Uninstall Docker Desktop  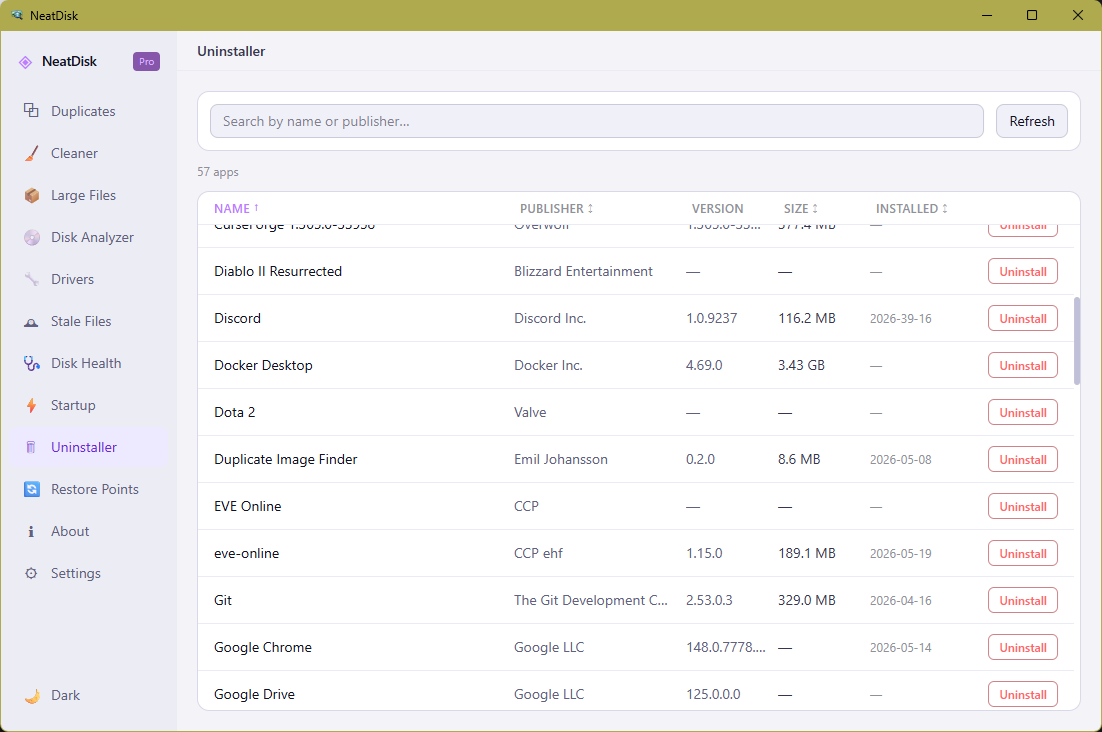(x=1023, y=366)
